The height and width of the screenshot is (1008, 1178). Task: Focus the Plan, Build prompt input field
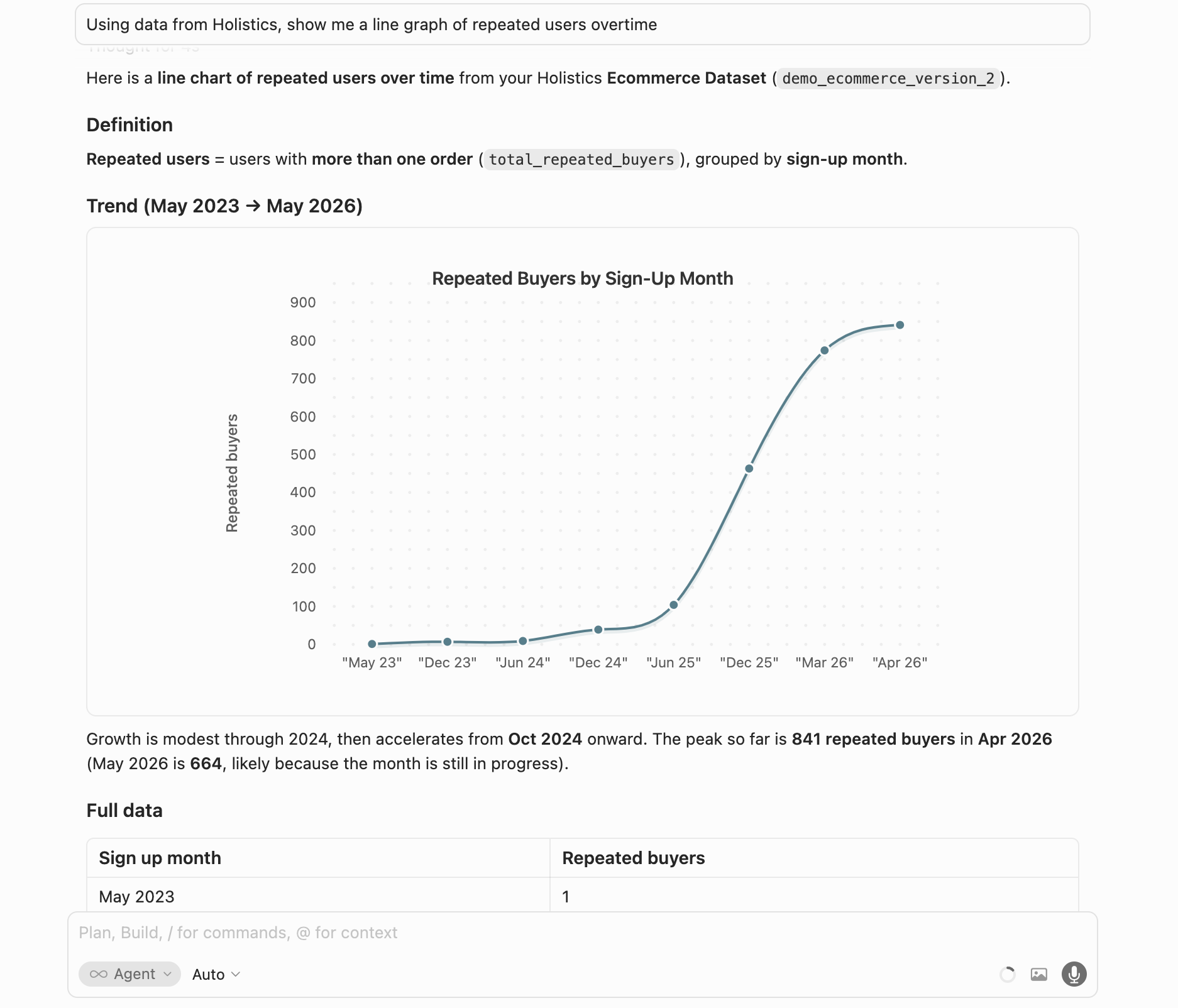pos(582,933)
